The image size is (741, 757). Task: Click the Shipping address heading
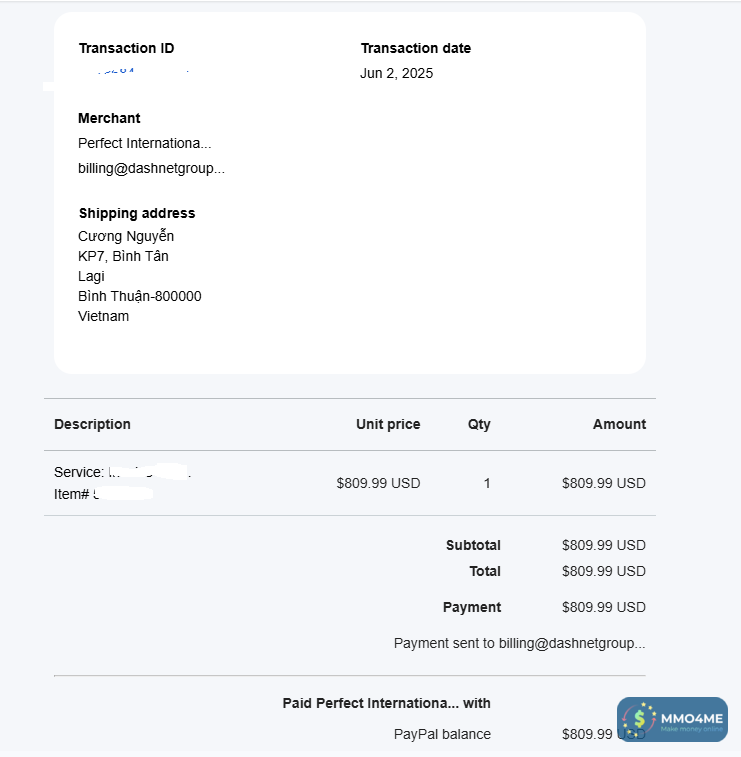tap(137, 213)
